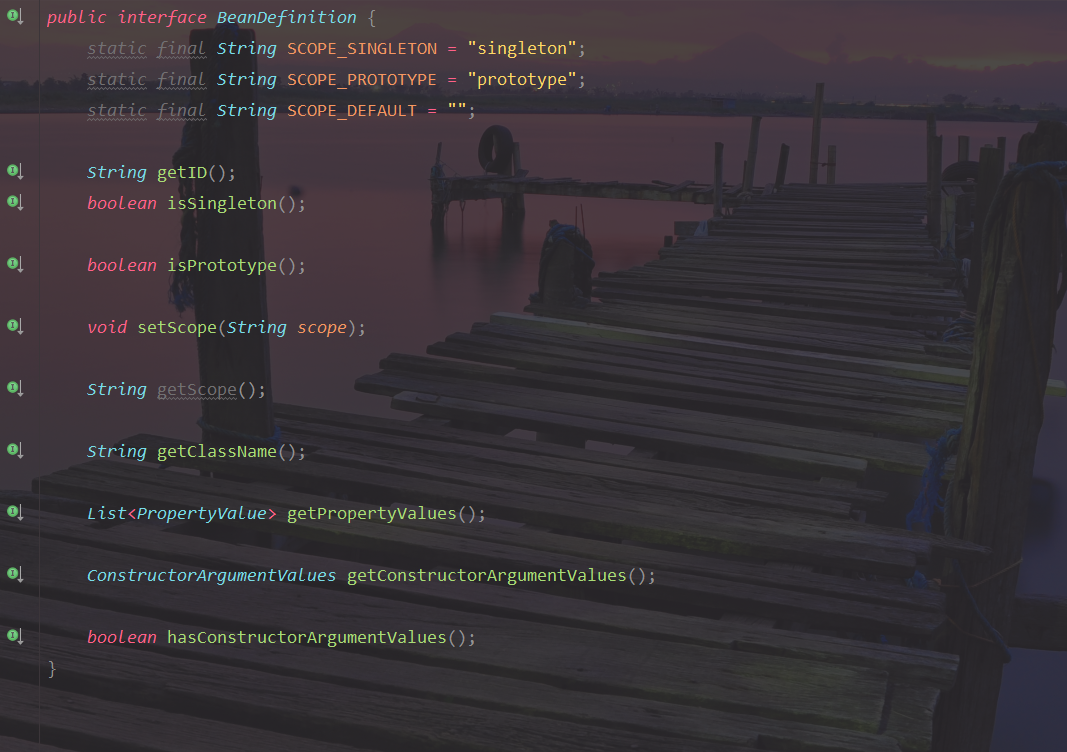The image size is (1067, 752).
Task: Click gutter icon beside getConstructorArgumentValues()
Action: pyautogui.click(x=15, y=574)
